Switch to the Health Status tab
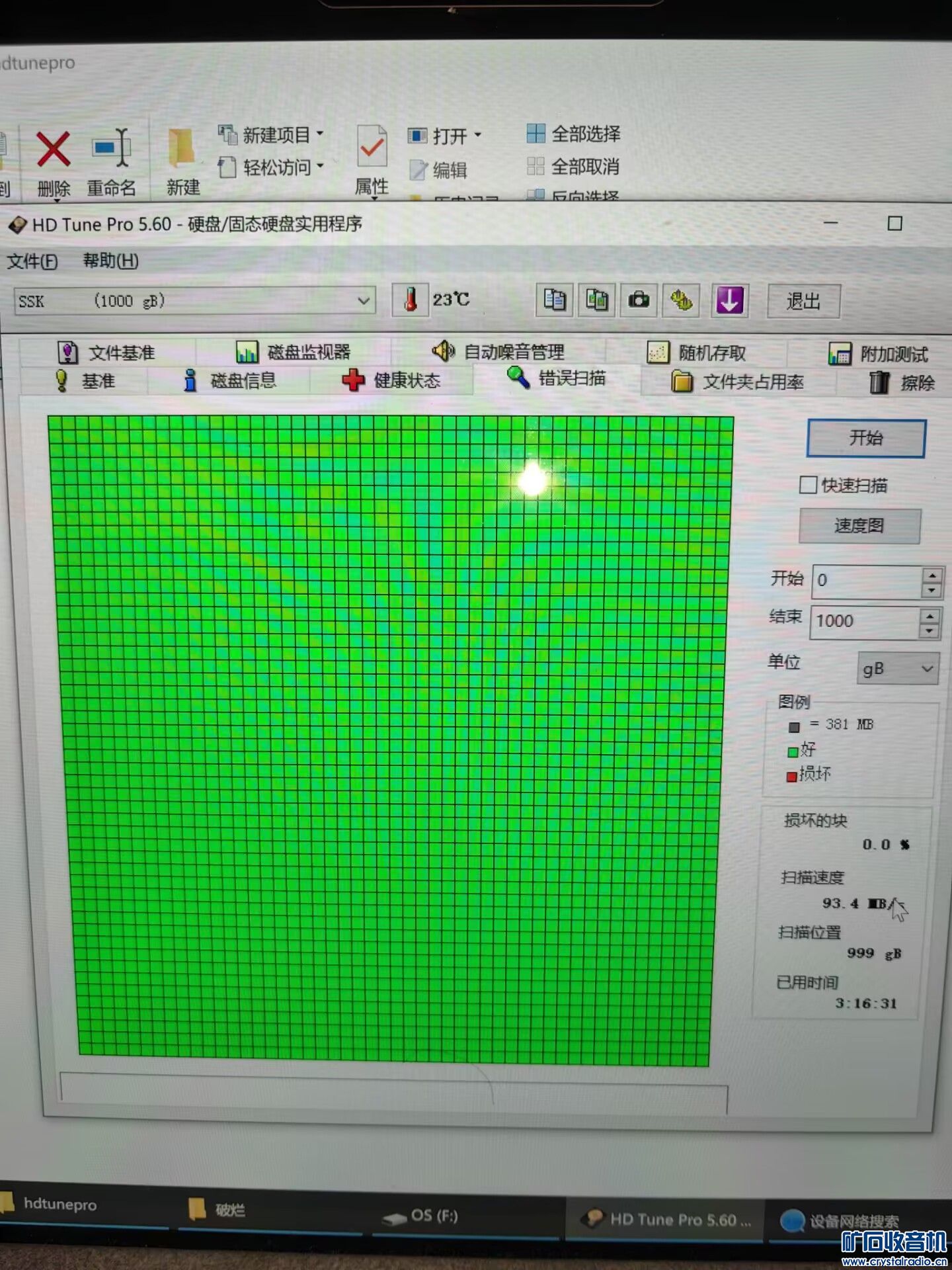This screenshot has width=952, height=1270. tap(391, 380)
